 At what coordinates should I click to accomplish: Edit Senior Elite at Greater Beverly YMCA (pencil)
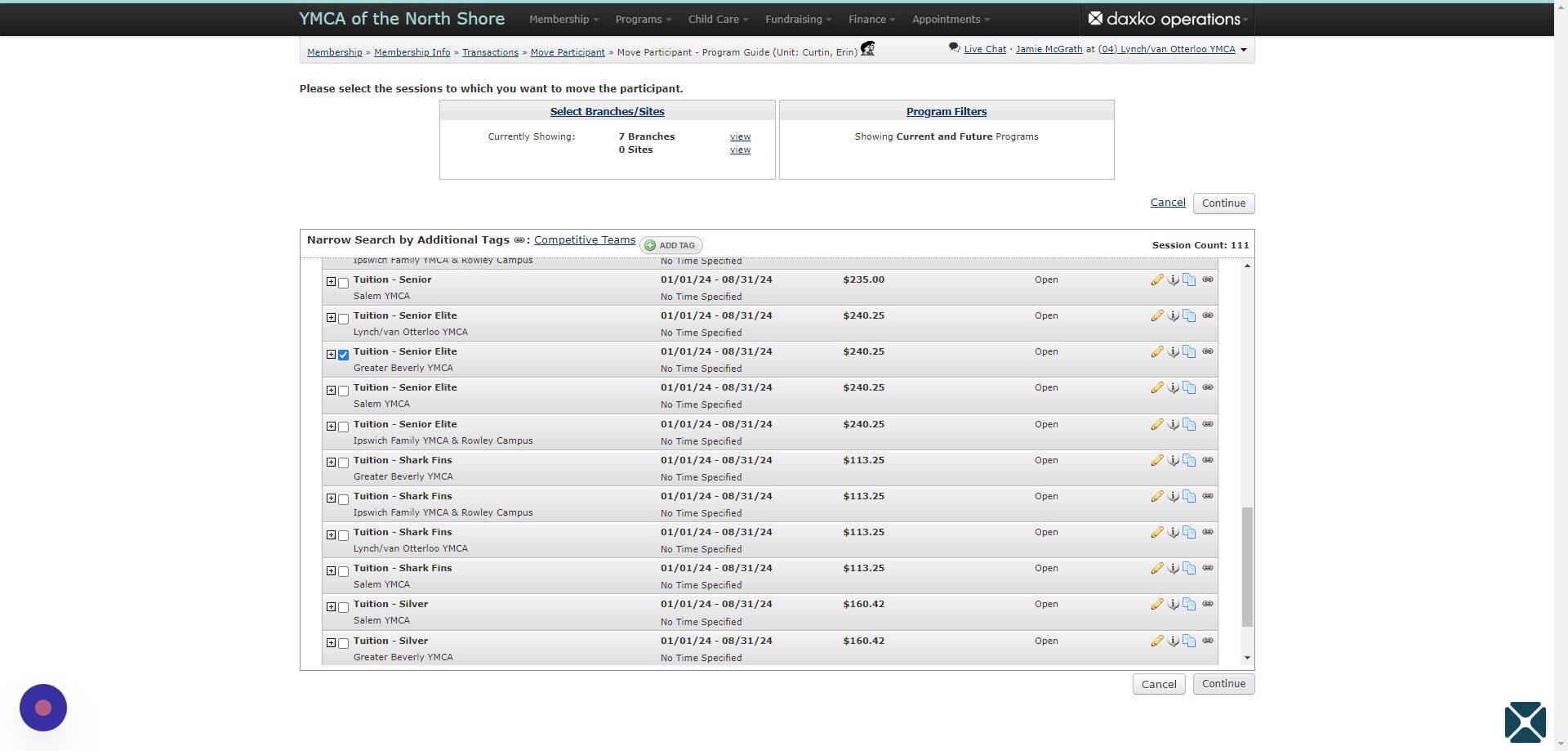(x=1157, y=351)
